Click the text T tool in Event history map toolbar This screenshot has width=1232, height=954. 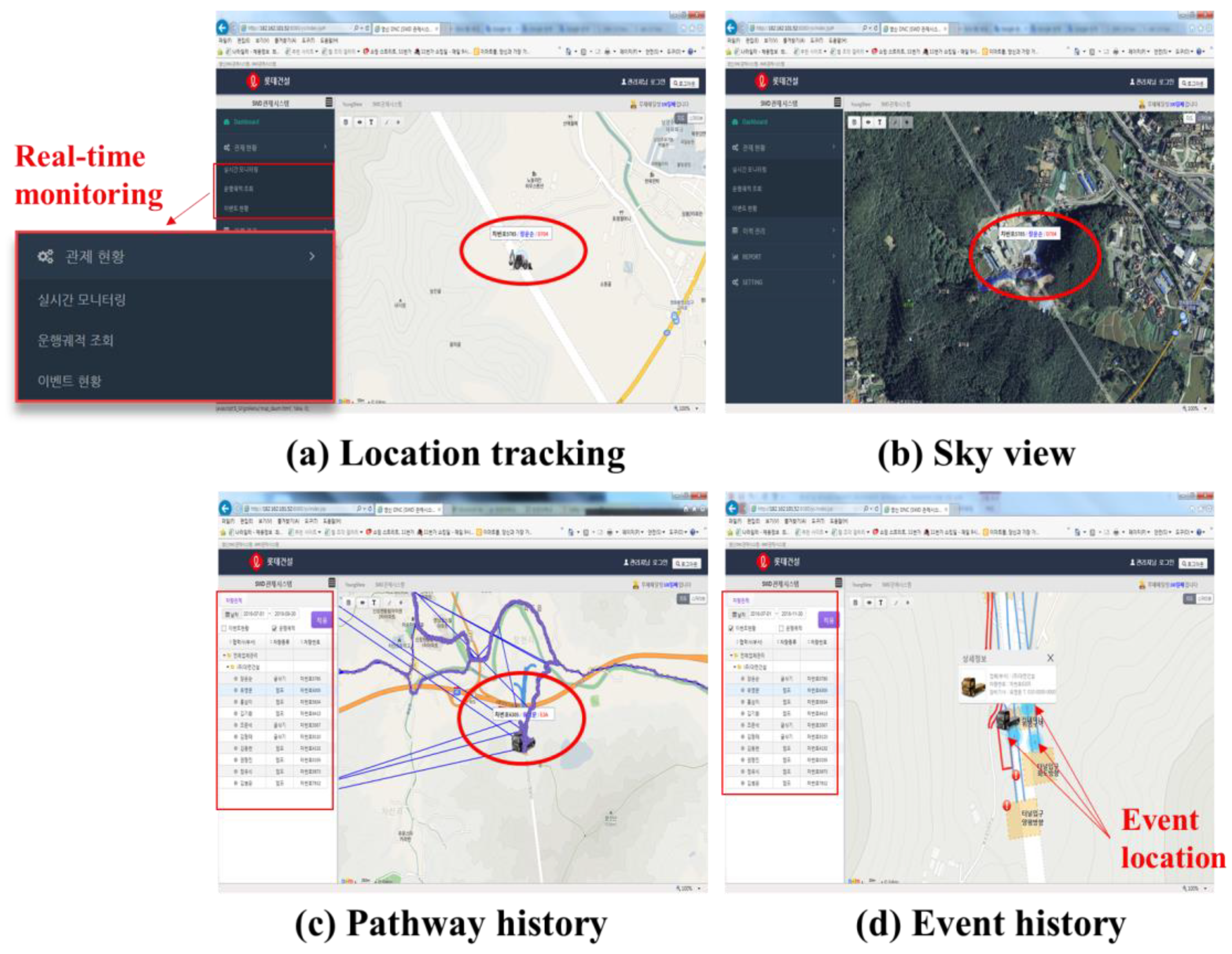coord(880,603)
